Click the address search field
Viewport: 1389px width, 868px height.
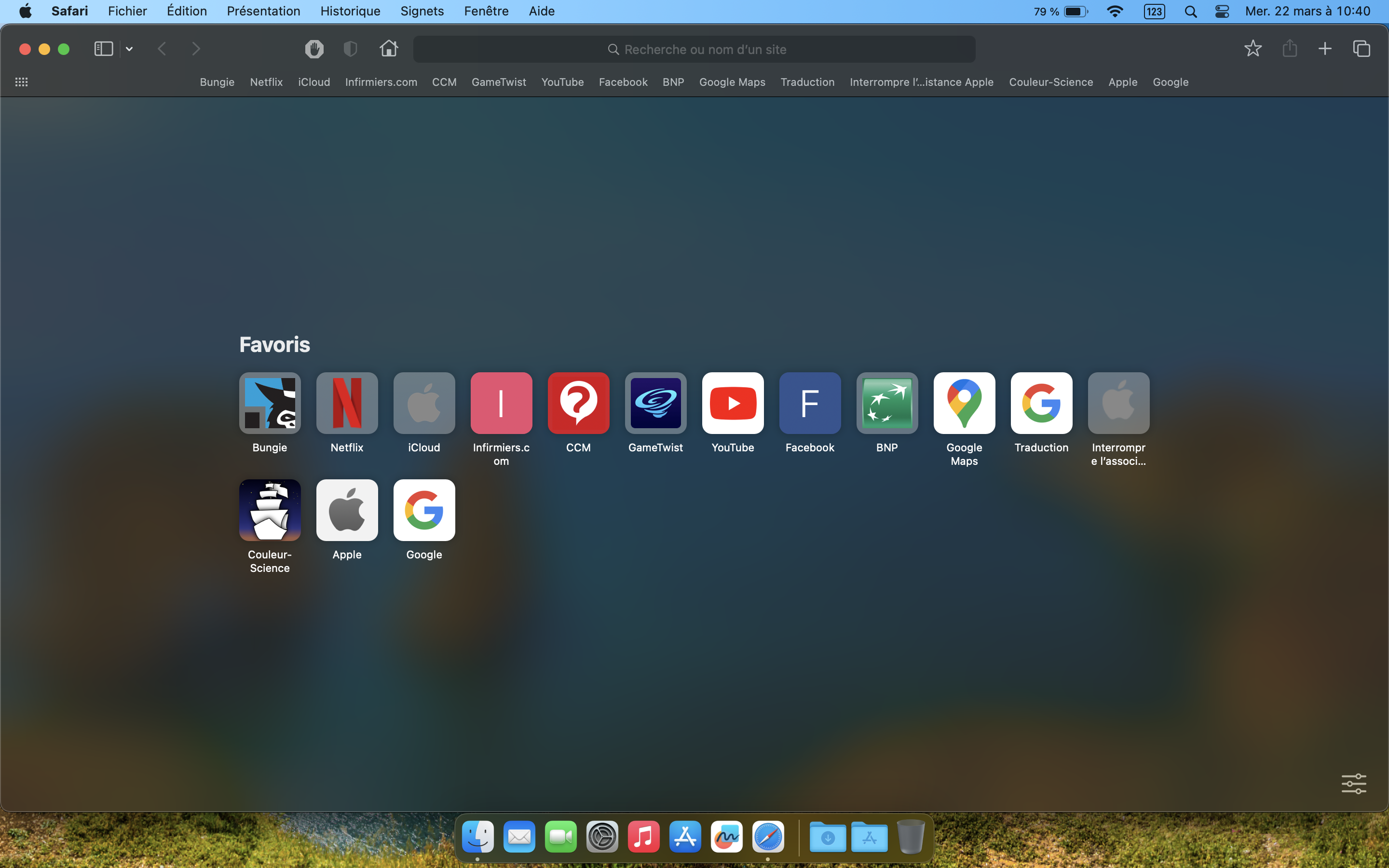(x=694, y=49)
